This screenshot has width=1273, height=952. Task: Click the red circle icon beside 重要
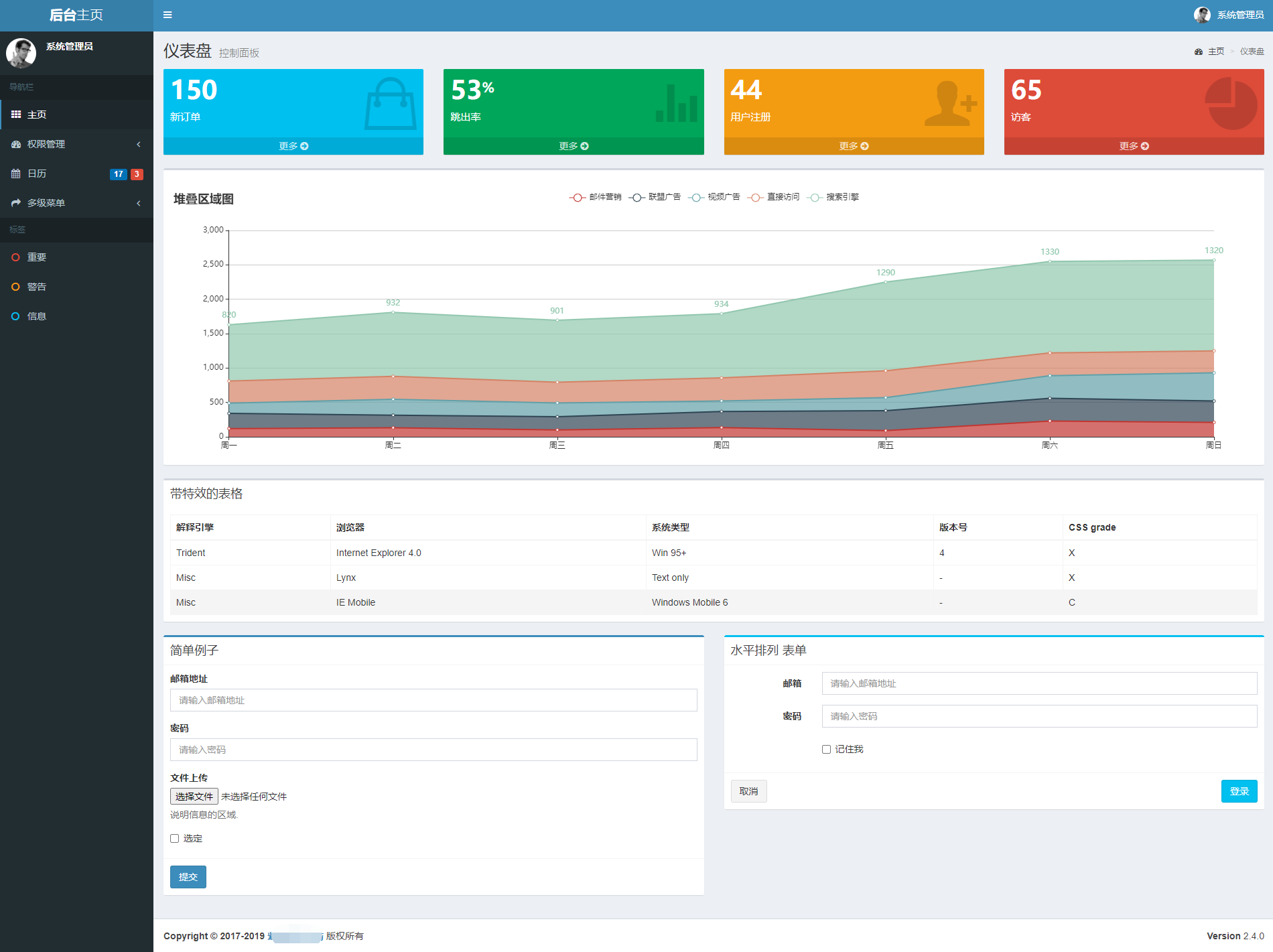tap(15, 257)
